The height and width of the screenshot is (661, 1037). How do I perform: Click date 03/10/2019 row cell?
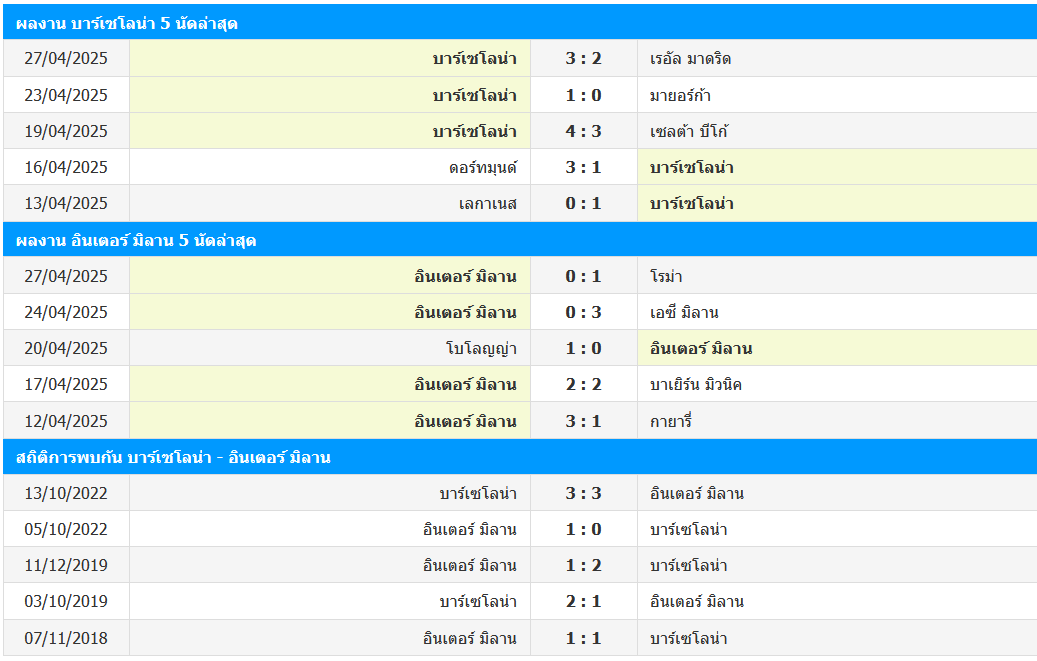[x=66, y=601]
